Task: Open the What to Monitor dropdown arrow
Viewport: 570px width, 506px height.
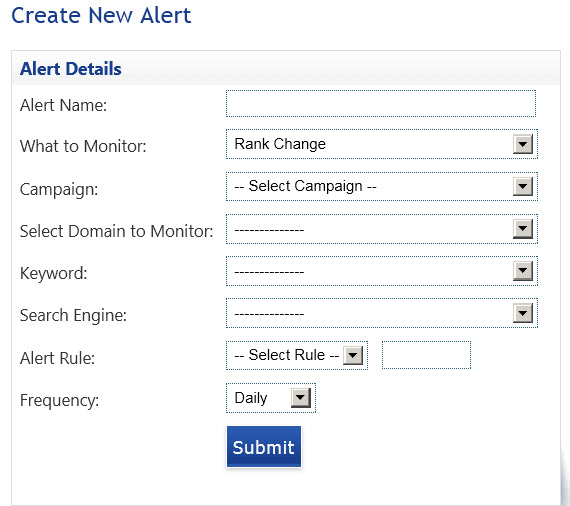Action: (523, 144)
